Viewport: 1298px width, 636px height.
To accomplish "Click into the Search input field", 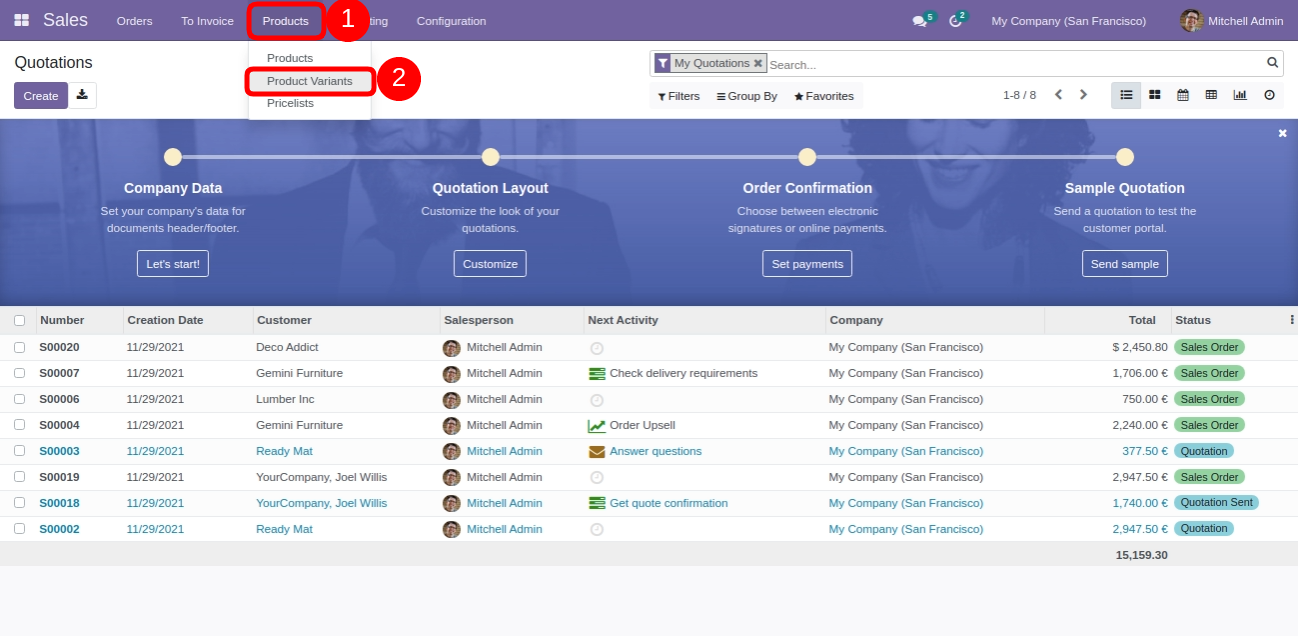I will (x=1010, y=64).
